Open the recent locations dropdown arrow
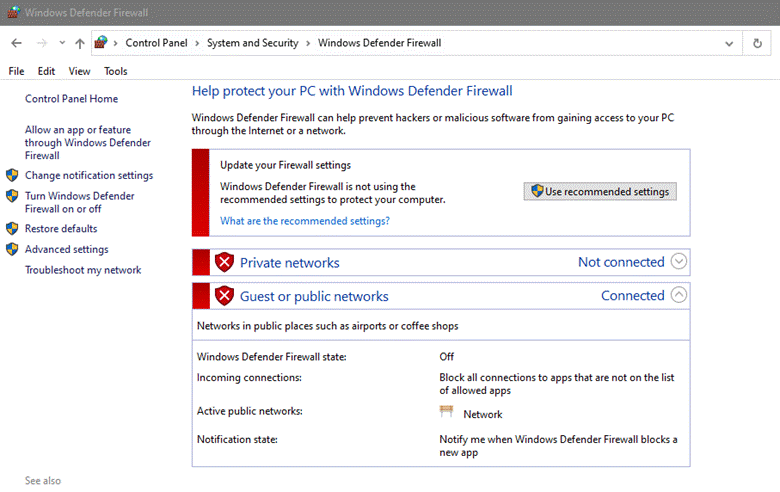780x492 pixels. point(62,43)
